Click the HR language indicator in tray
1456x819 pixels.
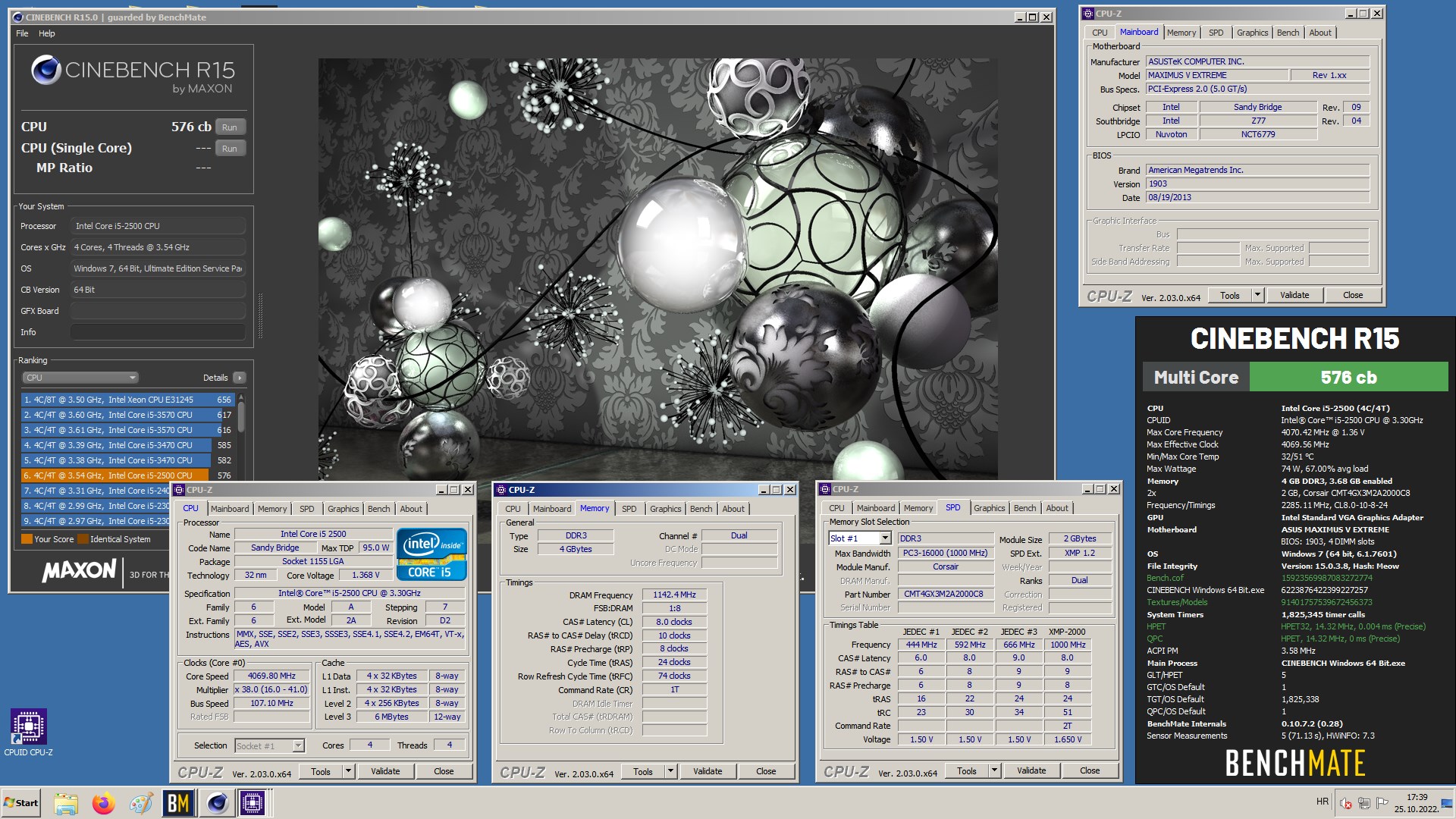(x=1322, y=802)
